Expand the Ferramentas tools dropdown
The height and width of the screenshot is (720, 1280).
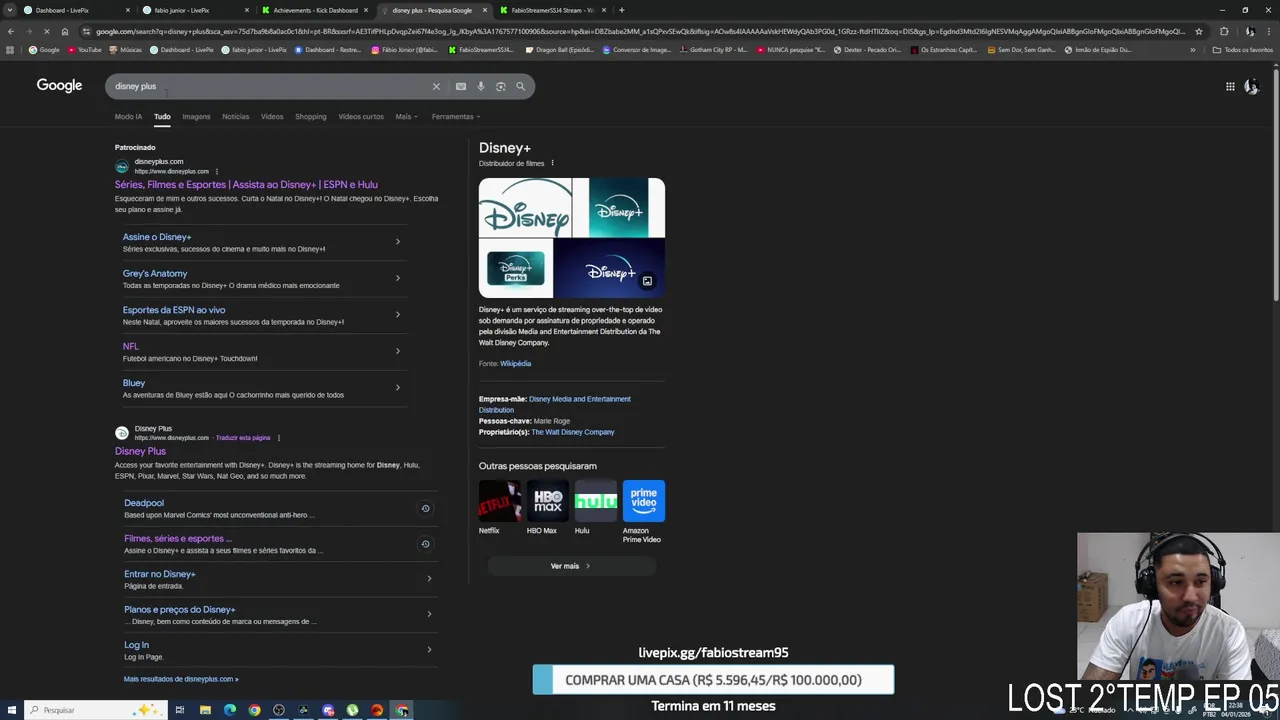coord(456,116)
